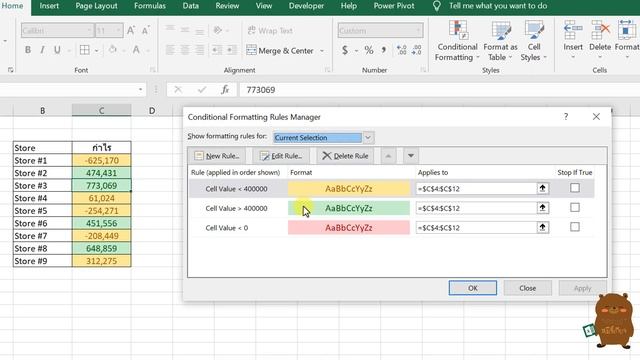Switch to the Review ribbon tab
This screenshot has width=640, height=360.
click(x=227, y=6)
